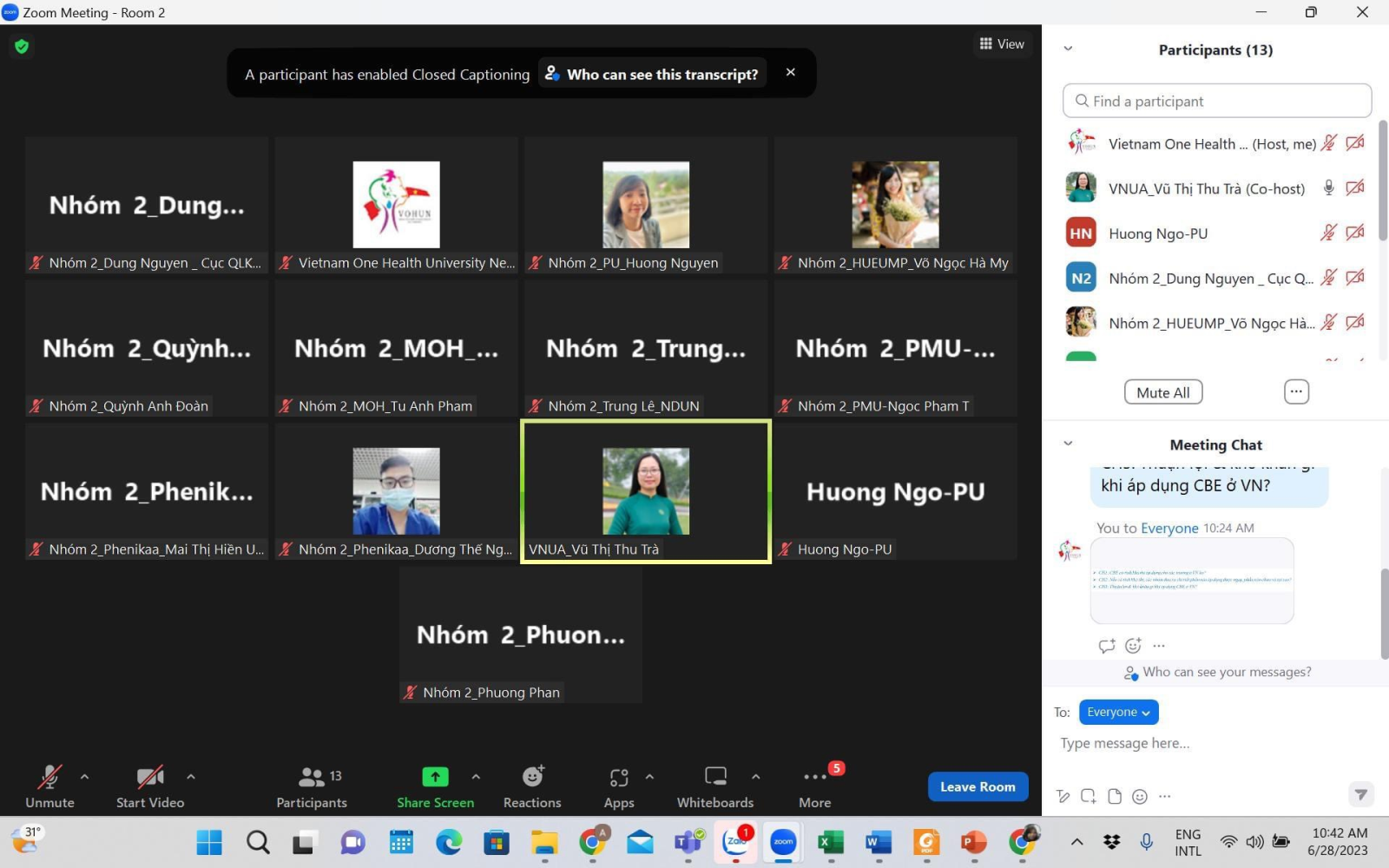
Task: Open Microsoft Edge from taskbar
Action: pyautogui.click(x=449, y=842)
